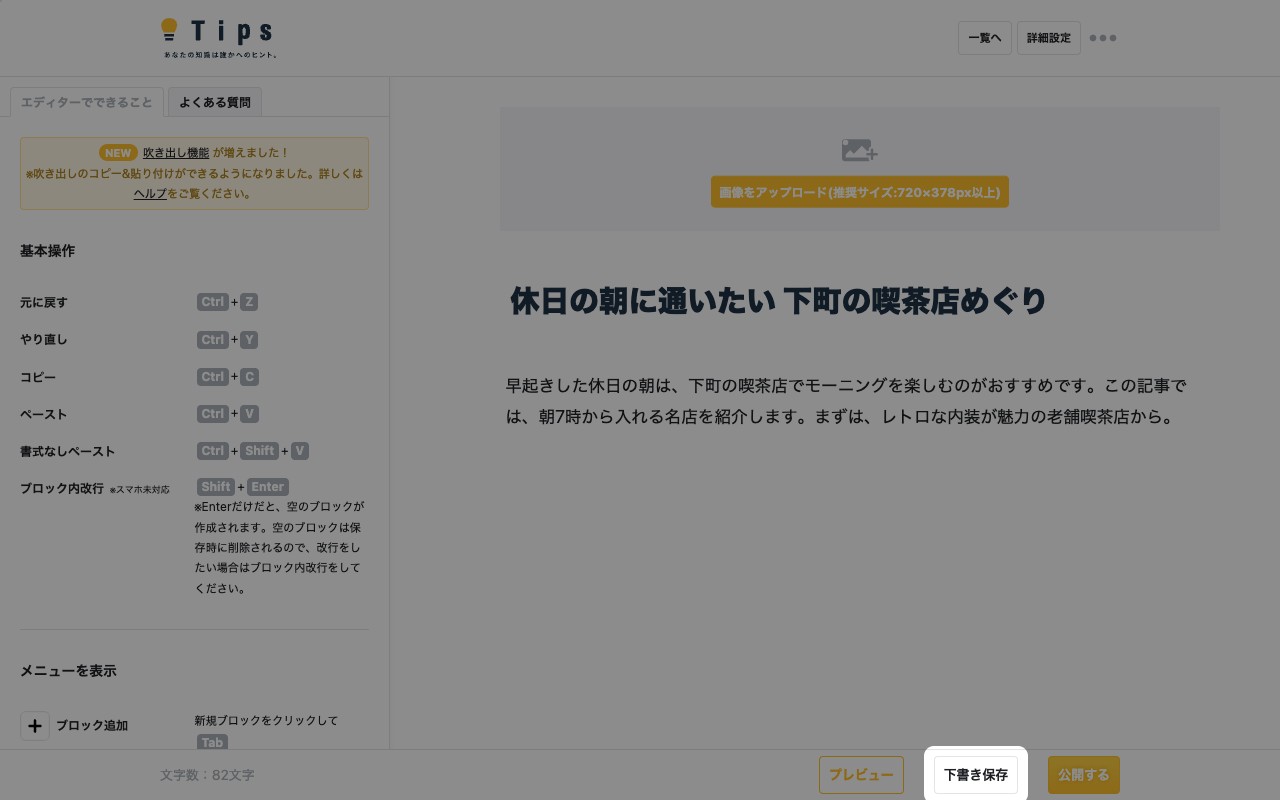This screenshot has width=1280, height=800.
Task: Click the article title 休日の朝に通いたい
Action: [x=778, y=301]
